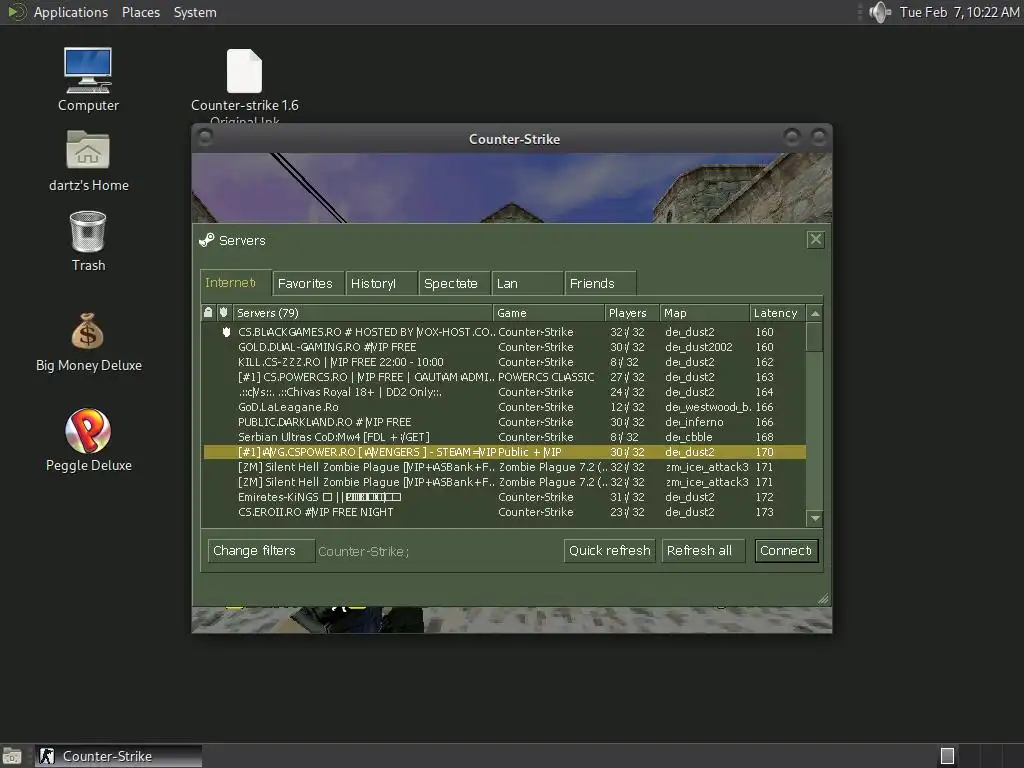Close the Servers dialog with X
Image resolution: width=1024 pixels, height=768 pixels.
pyautogui.click(x=816, y=240)
